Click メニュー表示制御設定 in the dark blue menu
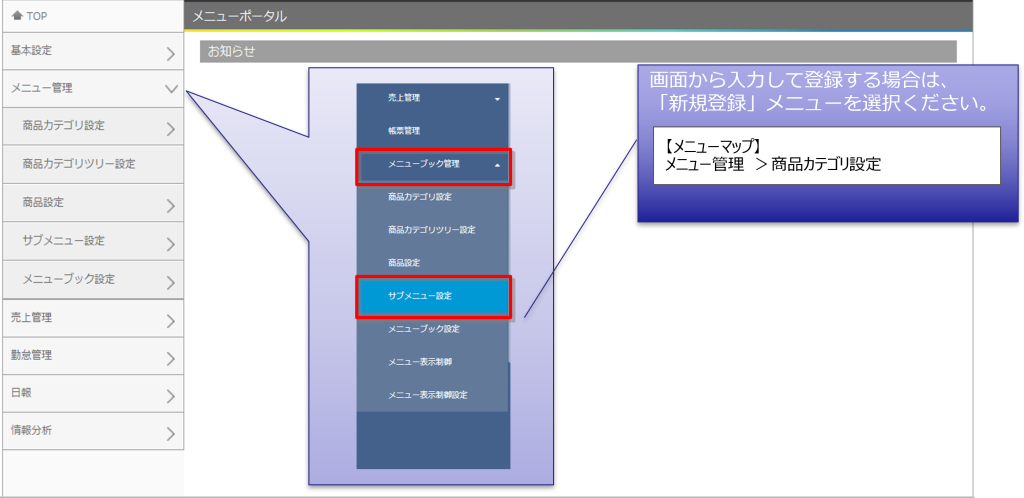The image size is (1024, 498). pyautogui.click(x=427, y=395)
